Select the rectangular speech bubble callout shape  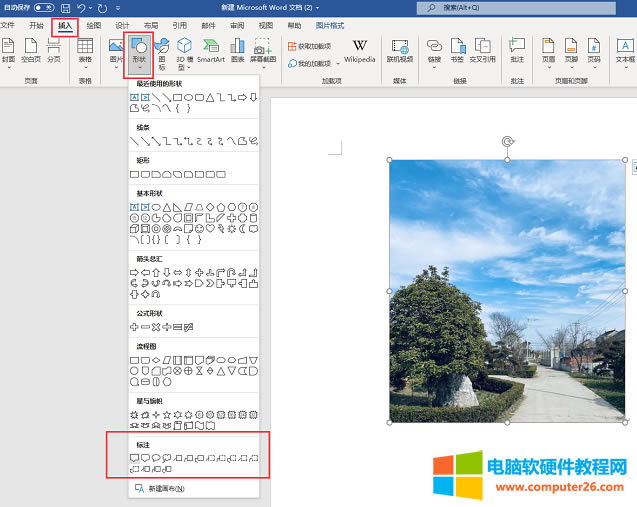click(134, 458)
